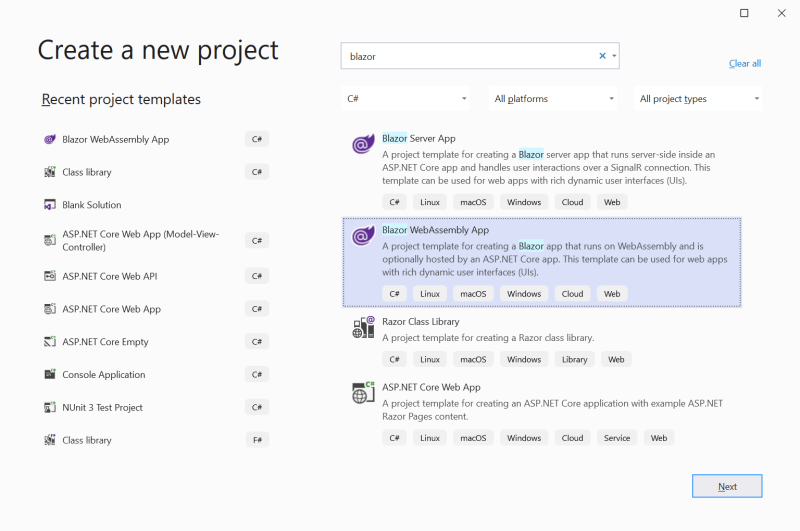The image size is (800, 531).
Task: Open the All platforms filter dropdown
Action: click(x=553, y=98)
